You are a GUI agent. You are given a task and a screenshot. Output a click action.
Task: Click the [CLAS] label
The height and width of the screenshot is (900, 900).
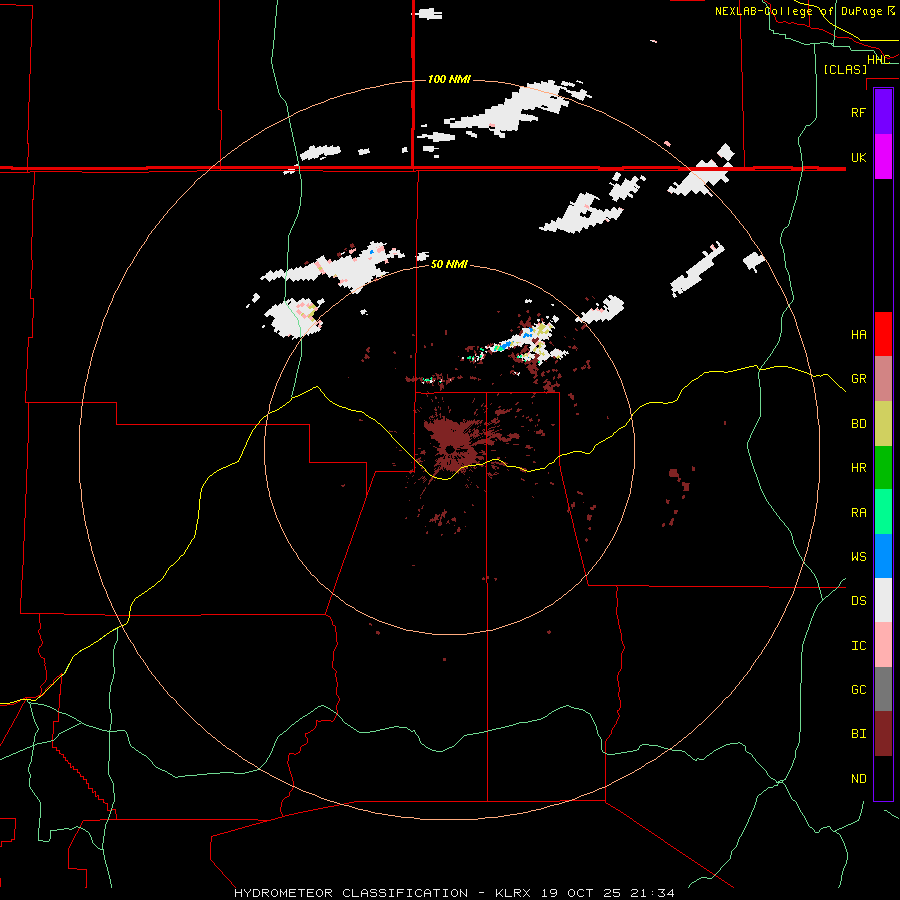[x=845, y=69]
